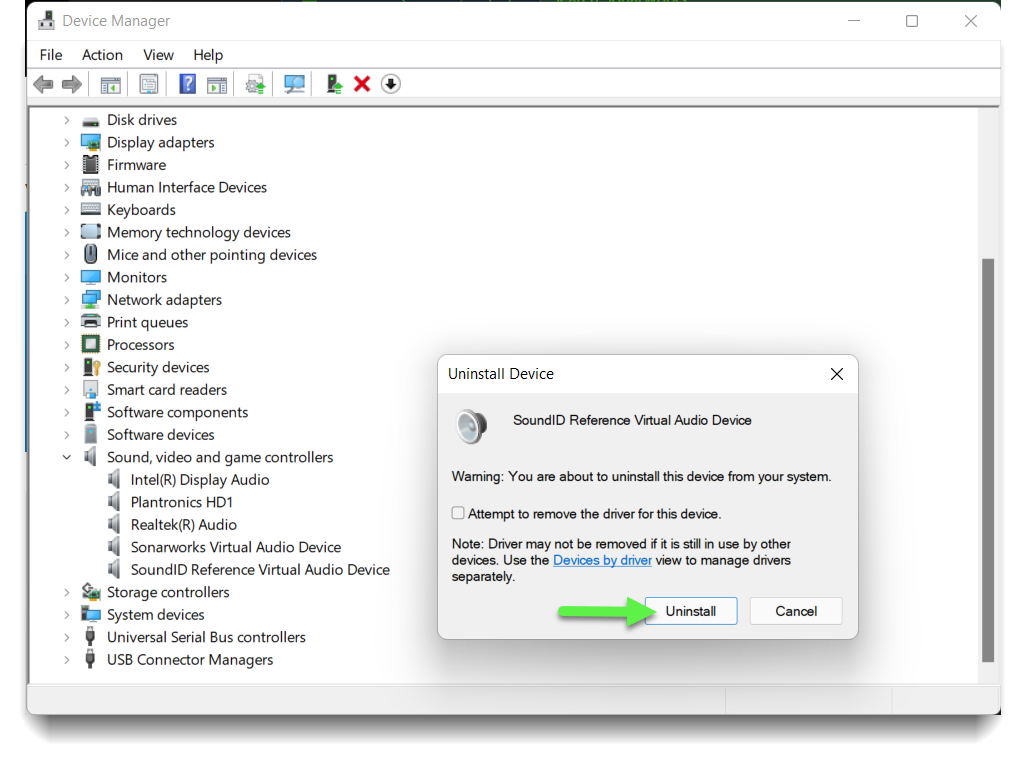Viewport: 1026px width, 765px height.
Task: Go back with the toolbar Back arrow
Action: [x=43, y=84]
